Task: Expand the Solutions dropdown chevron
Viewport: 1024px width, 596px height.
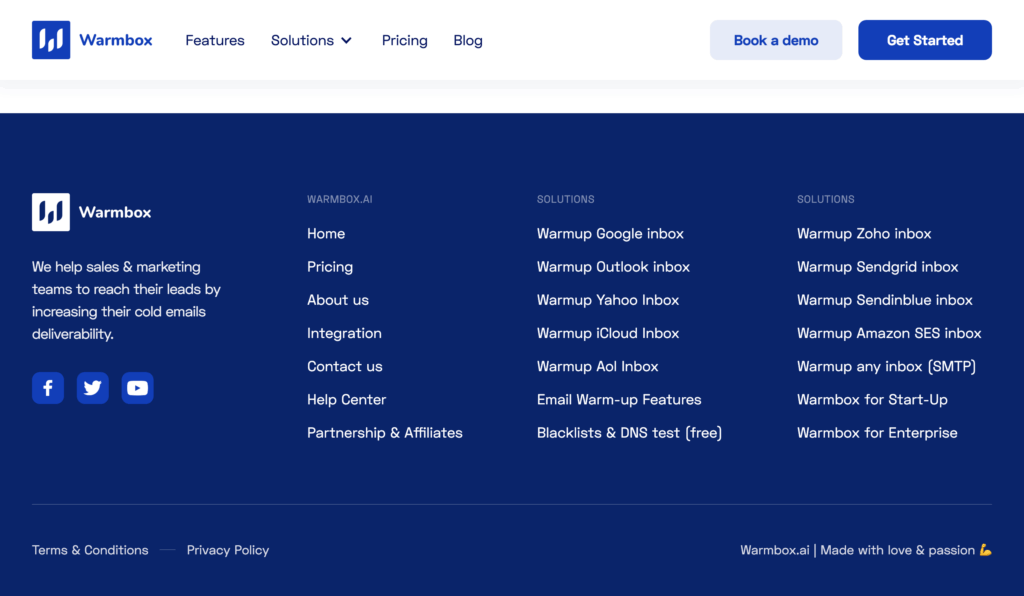Action: 347,40
